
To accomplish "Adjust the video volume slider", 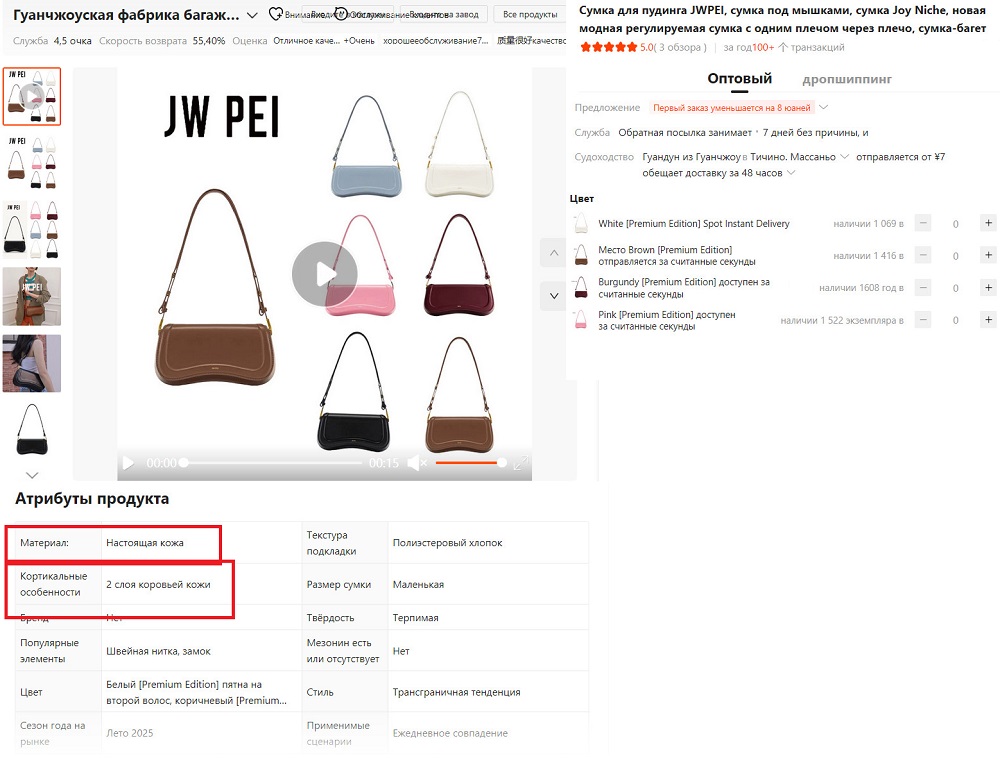I will [471, 463].
